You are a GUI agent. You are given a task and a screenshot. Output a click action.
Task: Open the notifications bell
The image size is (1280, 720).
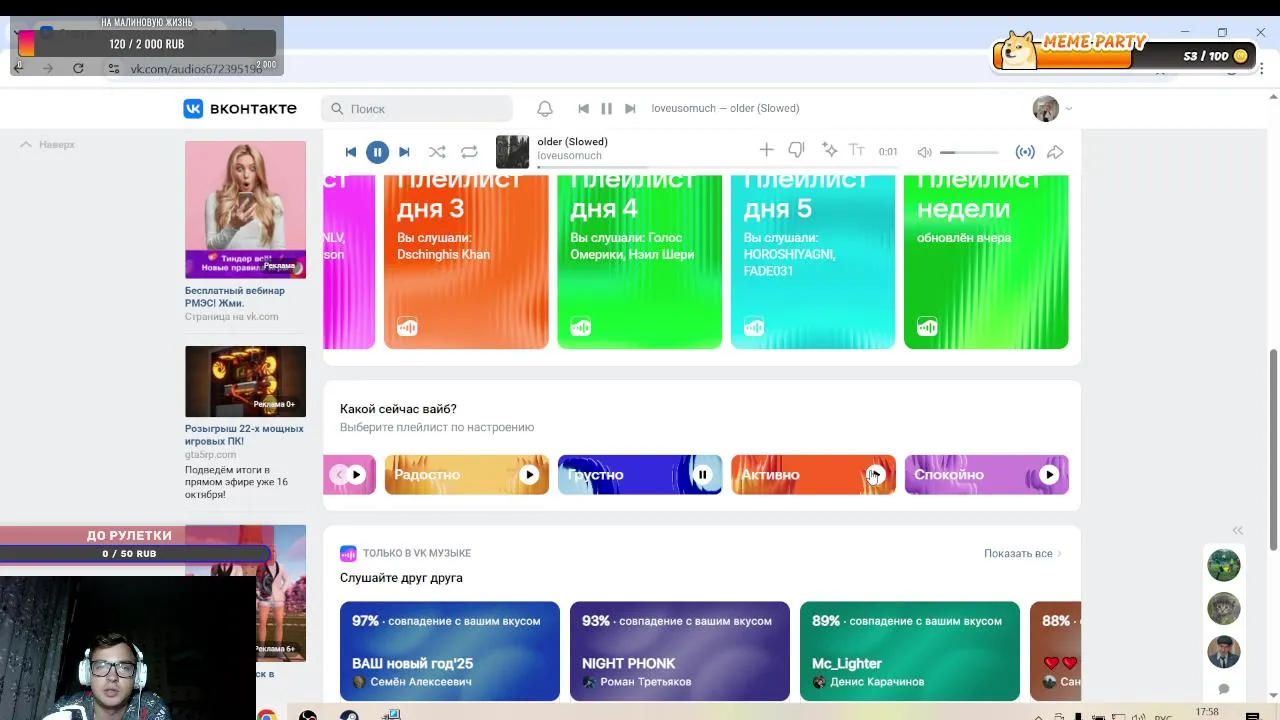[x=545, y=108]
